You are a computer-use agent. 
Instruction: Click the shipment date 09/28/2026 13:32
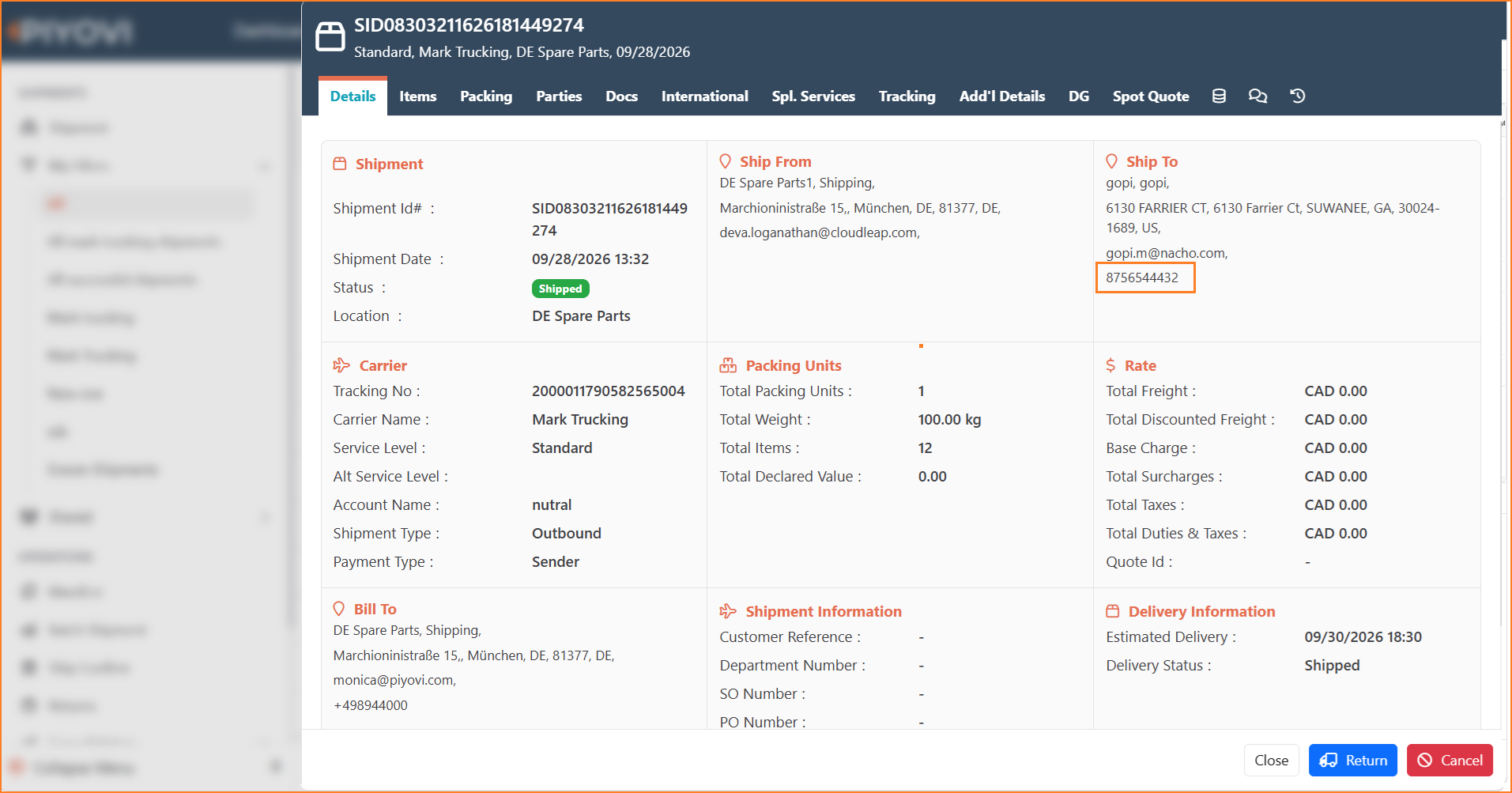[x=590, y=259]
